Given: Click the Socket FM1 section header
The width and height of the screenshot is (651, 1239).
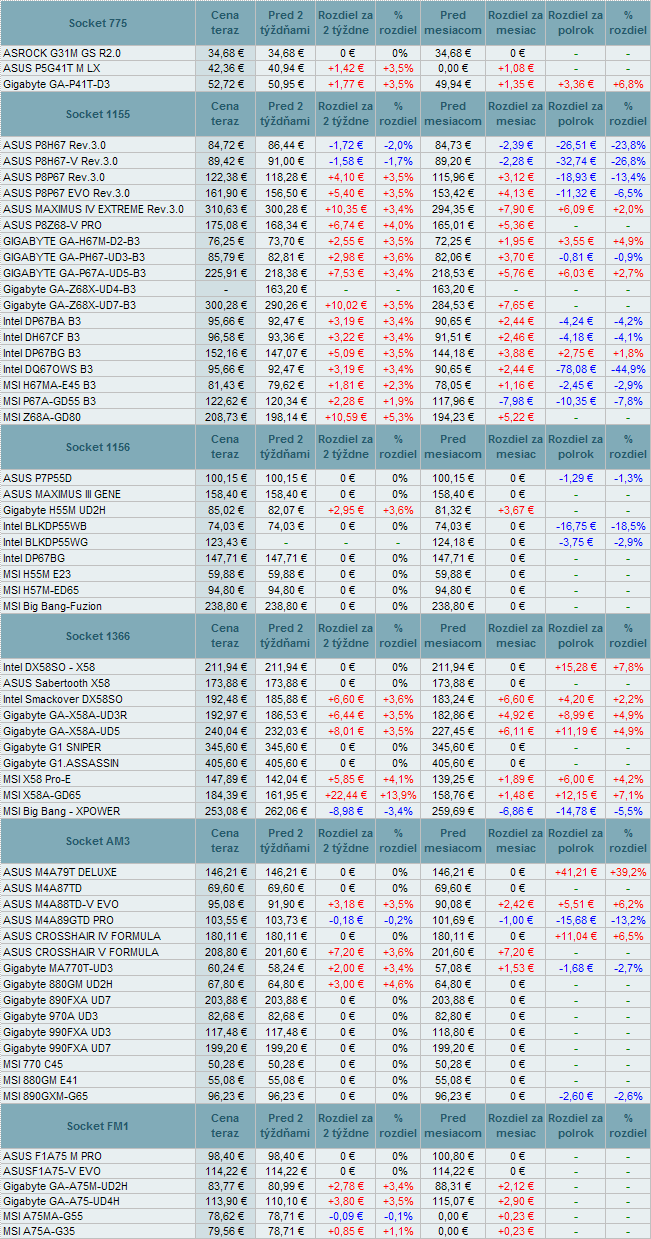Looking at the screenshot, I should click(98, 1127).
